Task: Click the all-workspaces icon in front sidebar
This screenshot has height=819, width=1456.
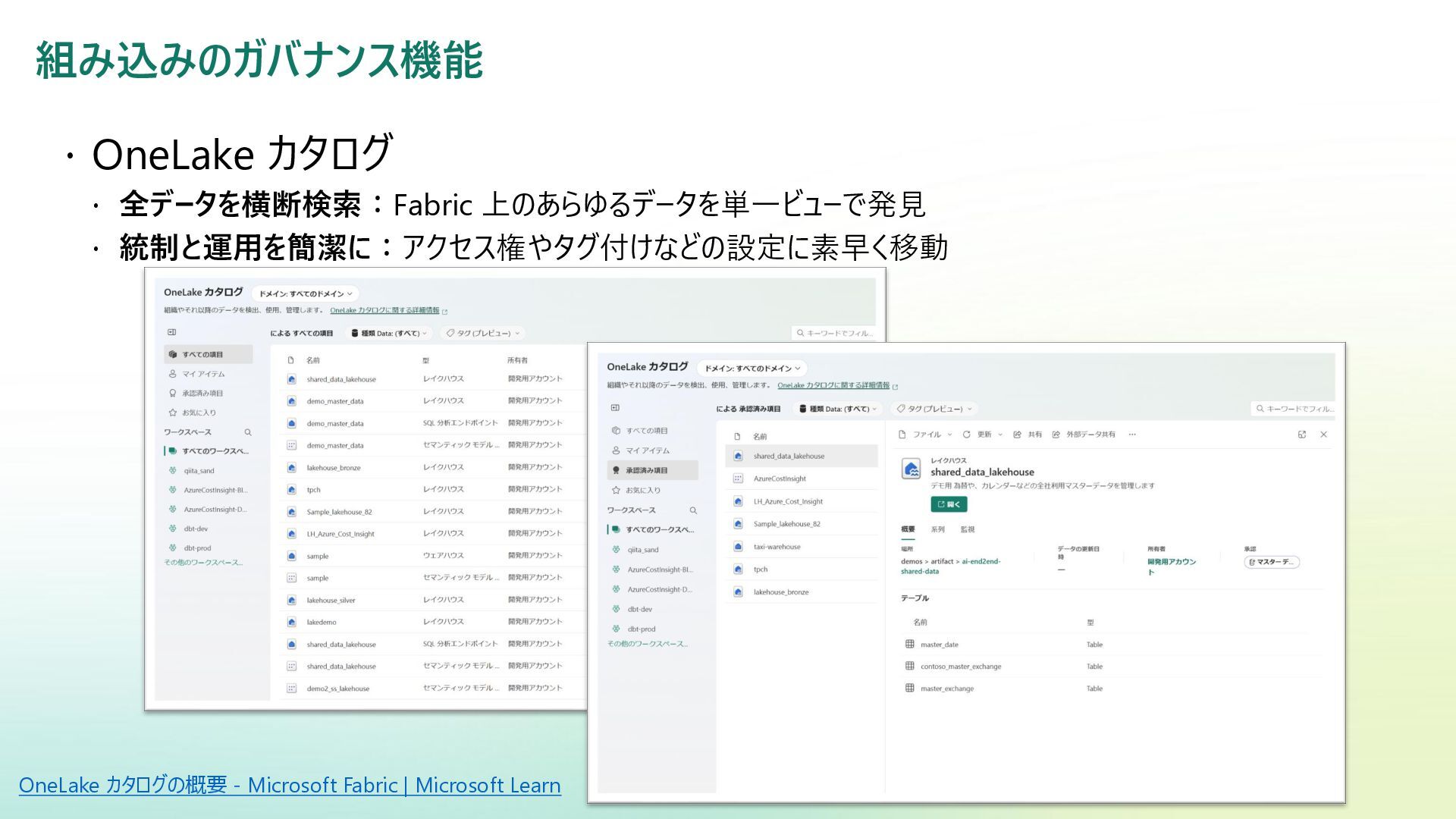Action: coord(617,529)
